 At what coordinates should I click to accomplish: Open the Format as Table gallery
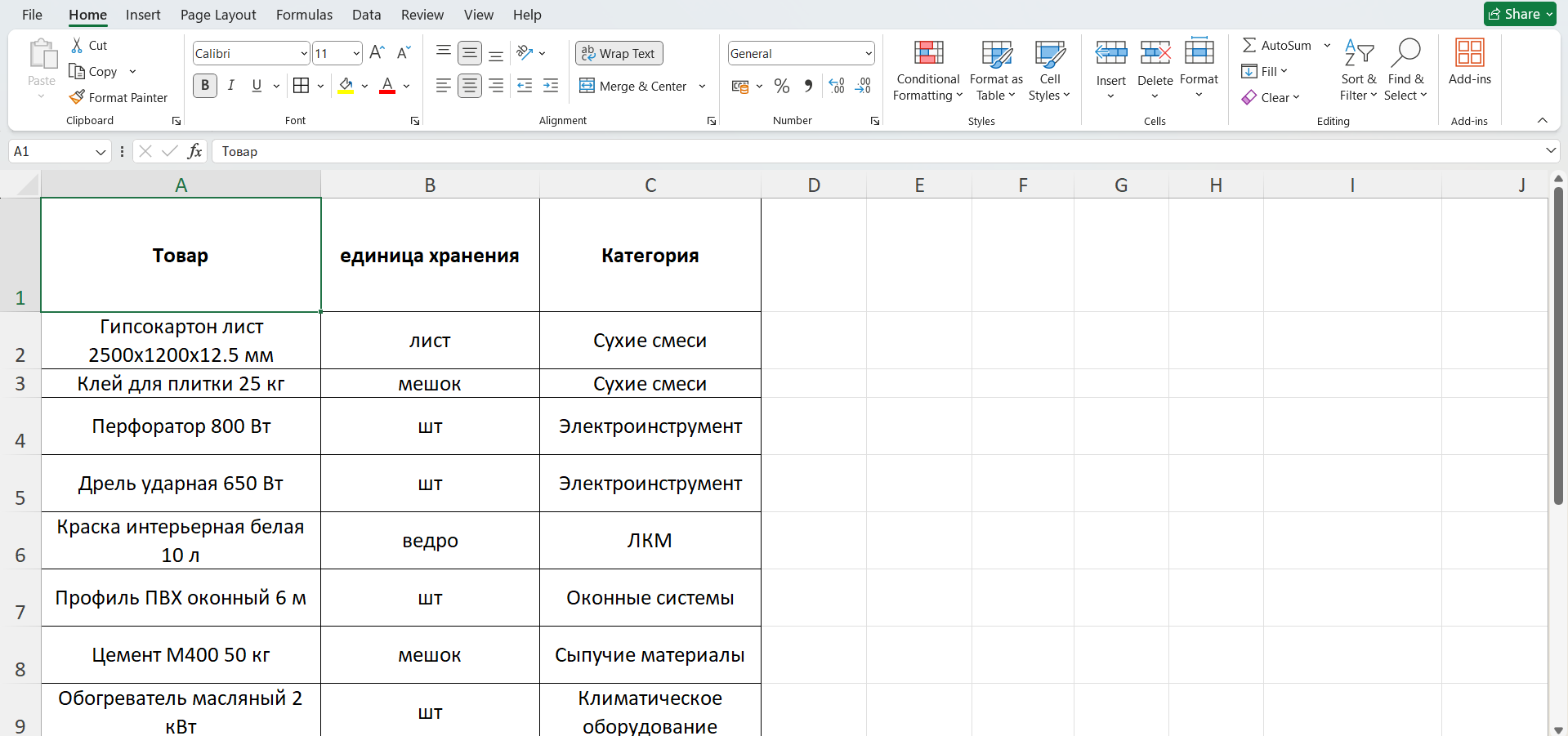click(996, 71)
